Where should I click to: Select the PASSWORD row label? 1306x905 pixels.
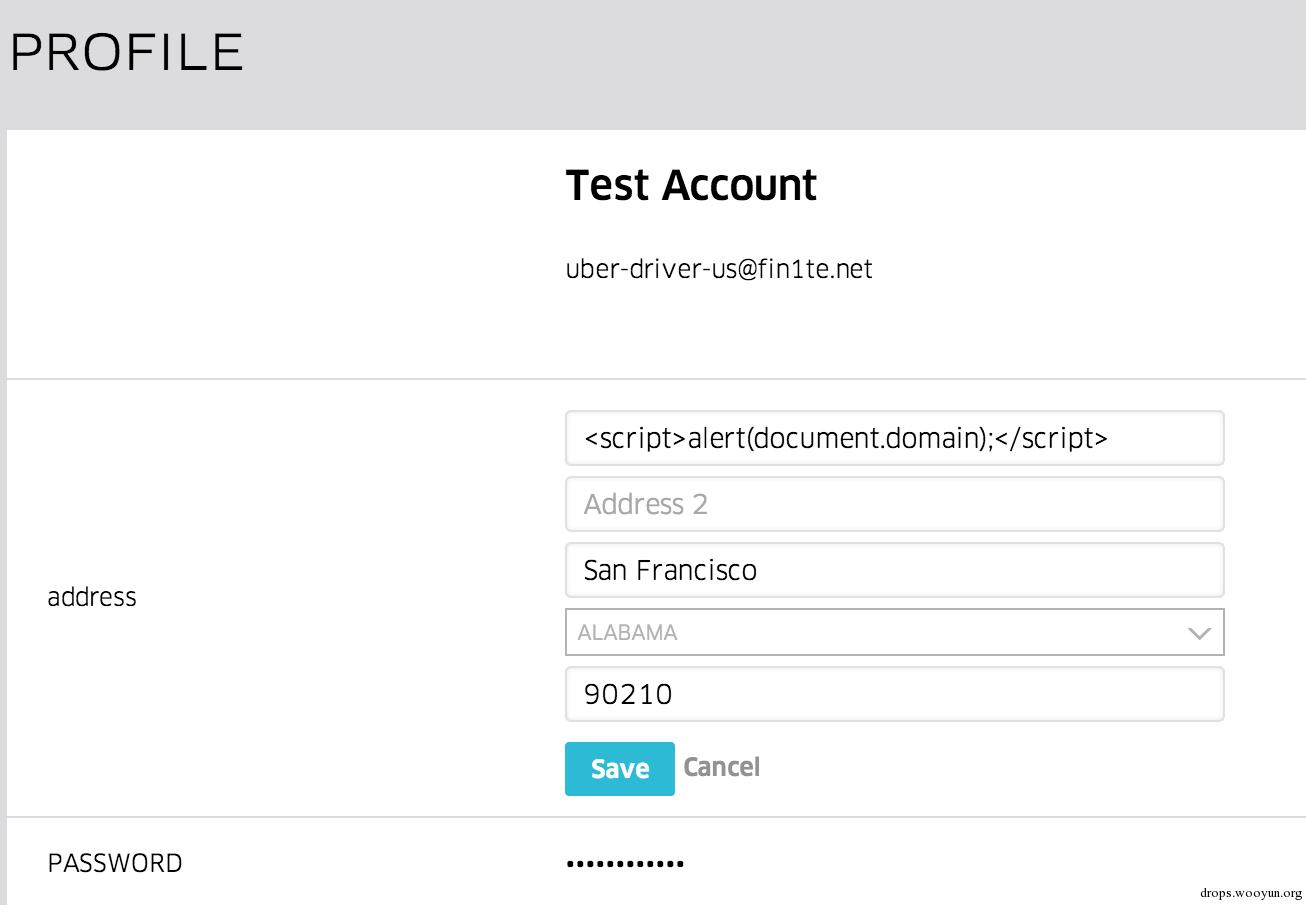115,863
